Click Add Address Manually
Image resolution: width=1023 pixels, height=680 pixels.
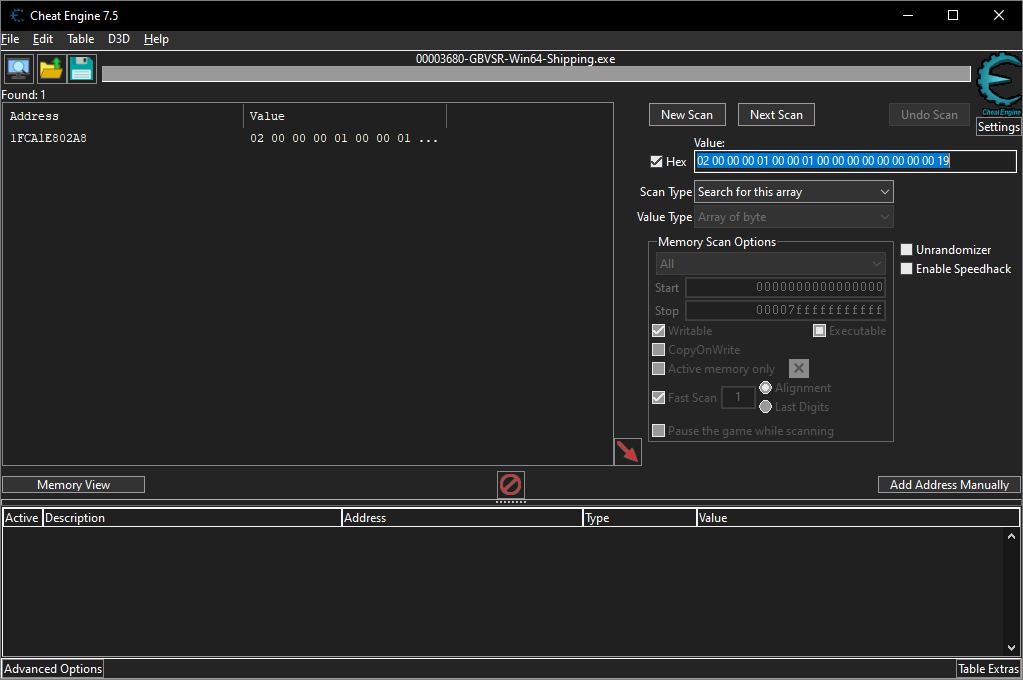pos(949,485)
